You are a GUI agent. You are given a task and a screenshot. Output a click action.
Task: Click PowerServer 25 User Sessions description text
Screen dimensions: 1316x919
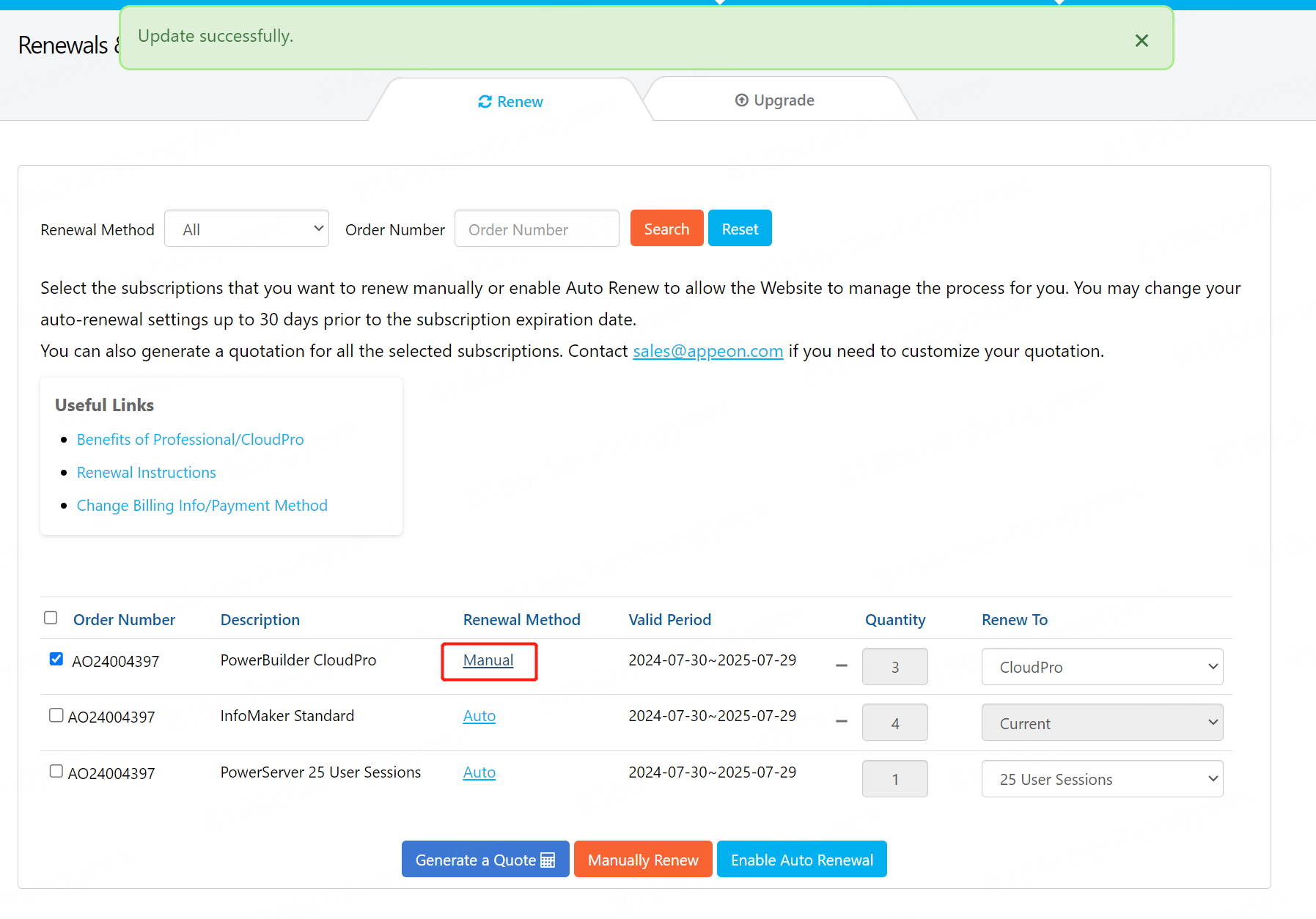[x=321, y=772]
